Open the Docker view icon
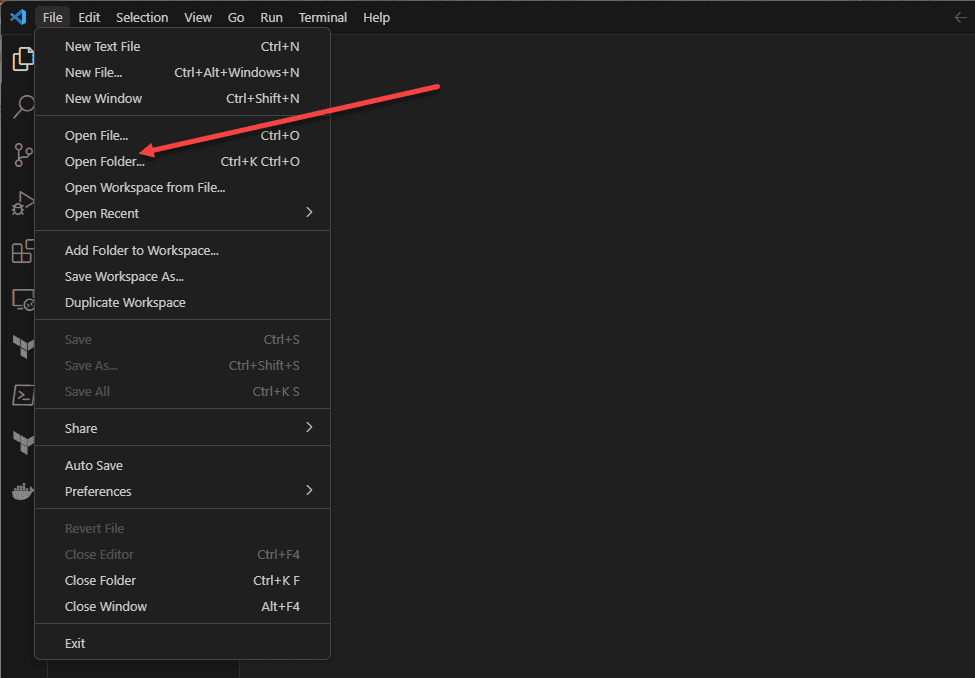This screenshot has height=678, width=975. [22, 491]
